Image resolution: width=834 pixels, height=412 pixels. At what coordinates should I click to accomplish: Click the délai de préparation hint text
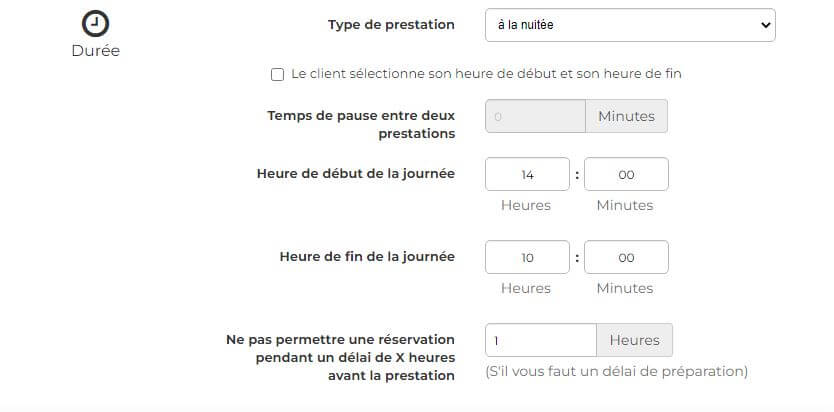point(616,371)
